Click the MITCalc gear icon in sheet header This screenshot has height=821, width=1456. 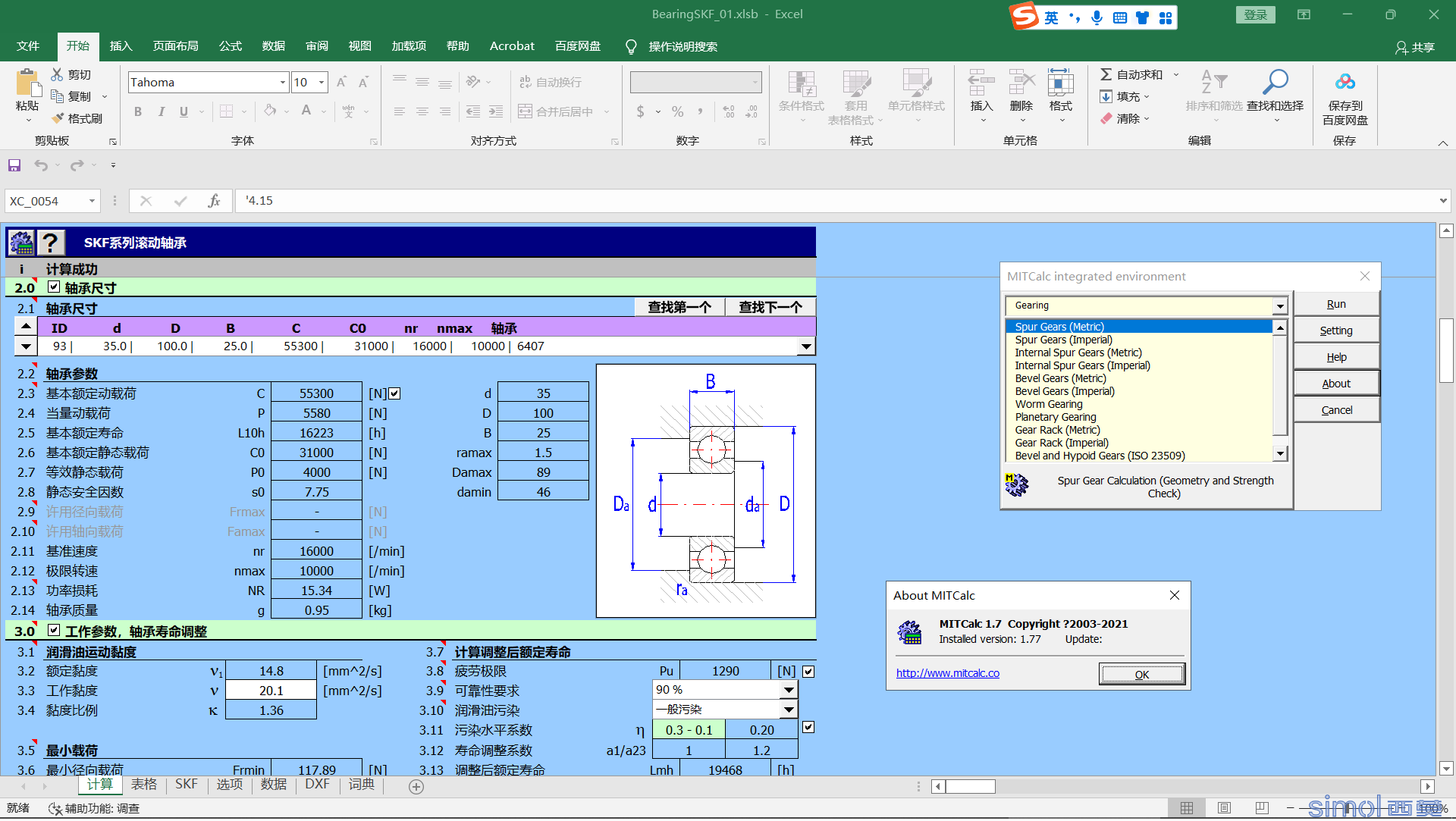21,243
